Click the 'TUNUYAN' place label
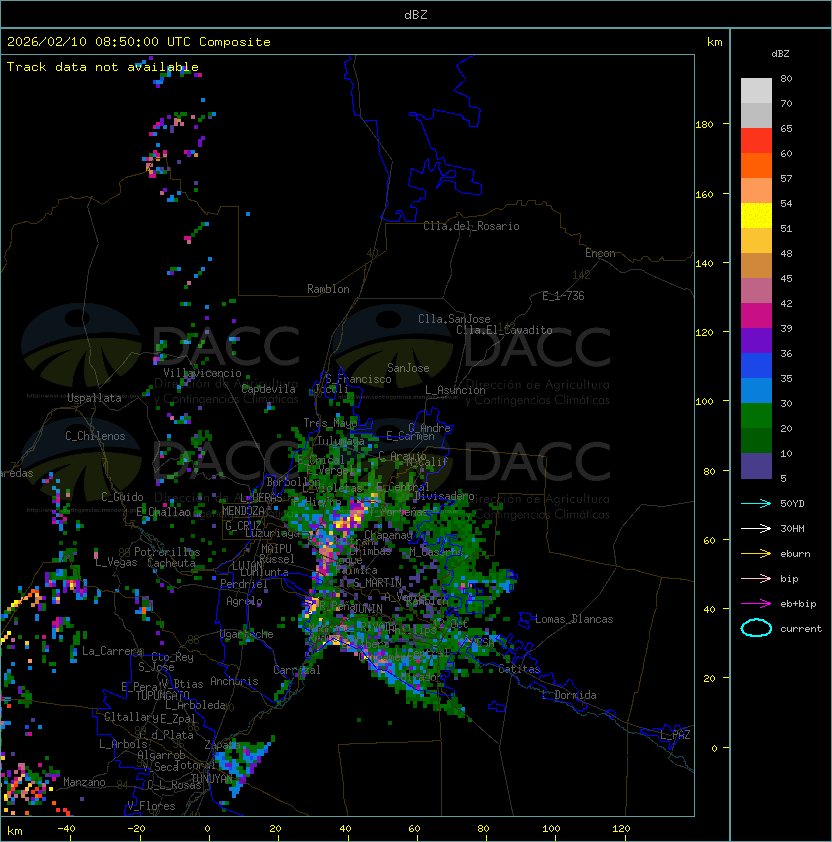Viewport: 832px width, 842px height. click(x=212, y=779)
